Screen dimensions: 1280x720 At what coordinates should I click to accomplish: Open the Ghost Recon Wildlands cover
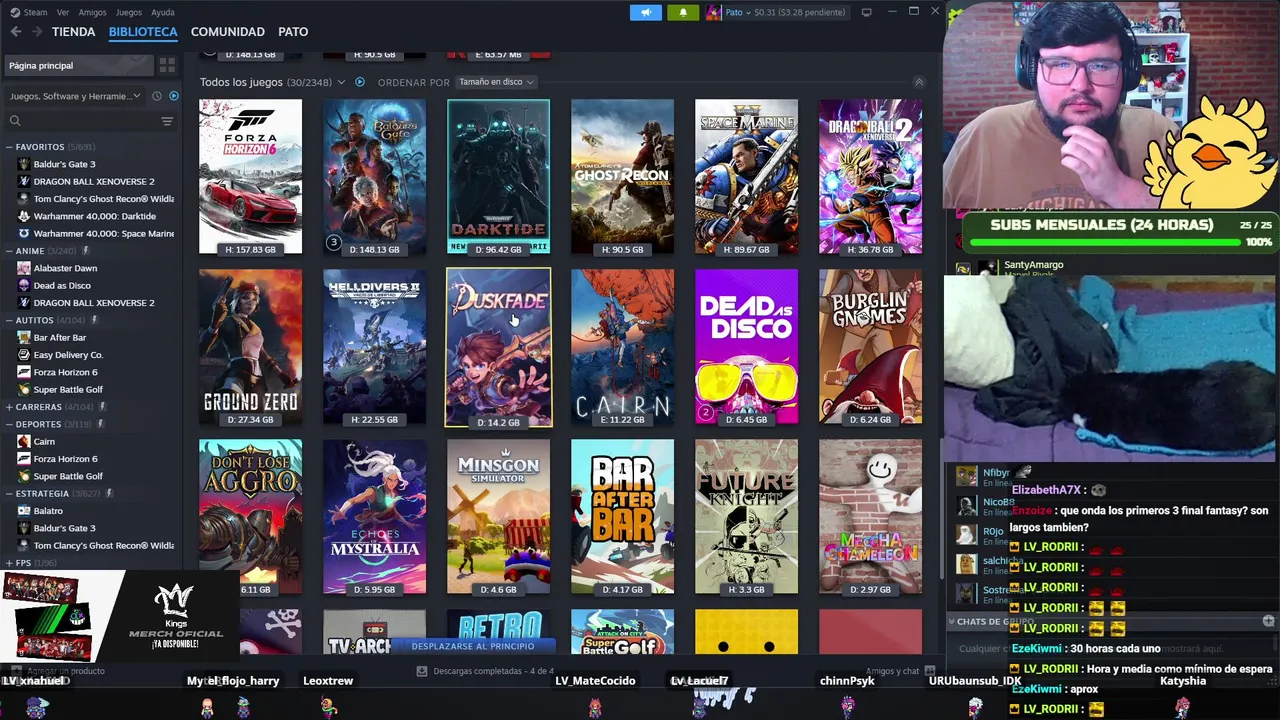622,176
